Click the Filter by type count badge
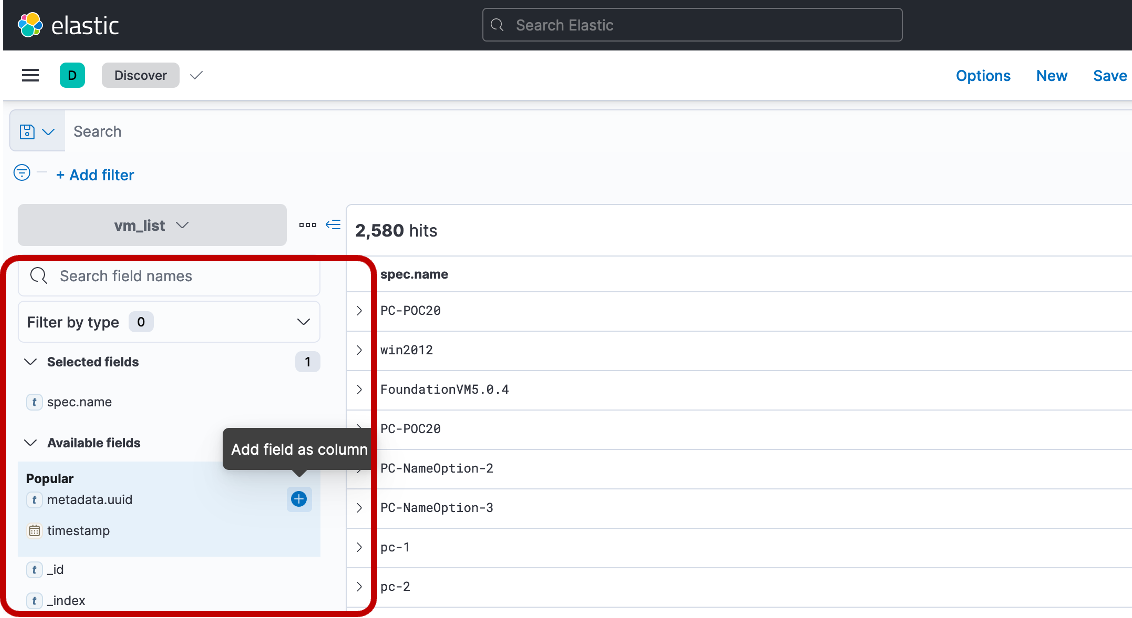 coord(141,322)
